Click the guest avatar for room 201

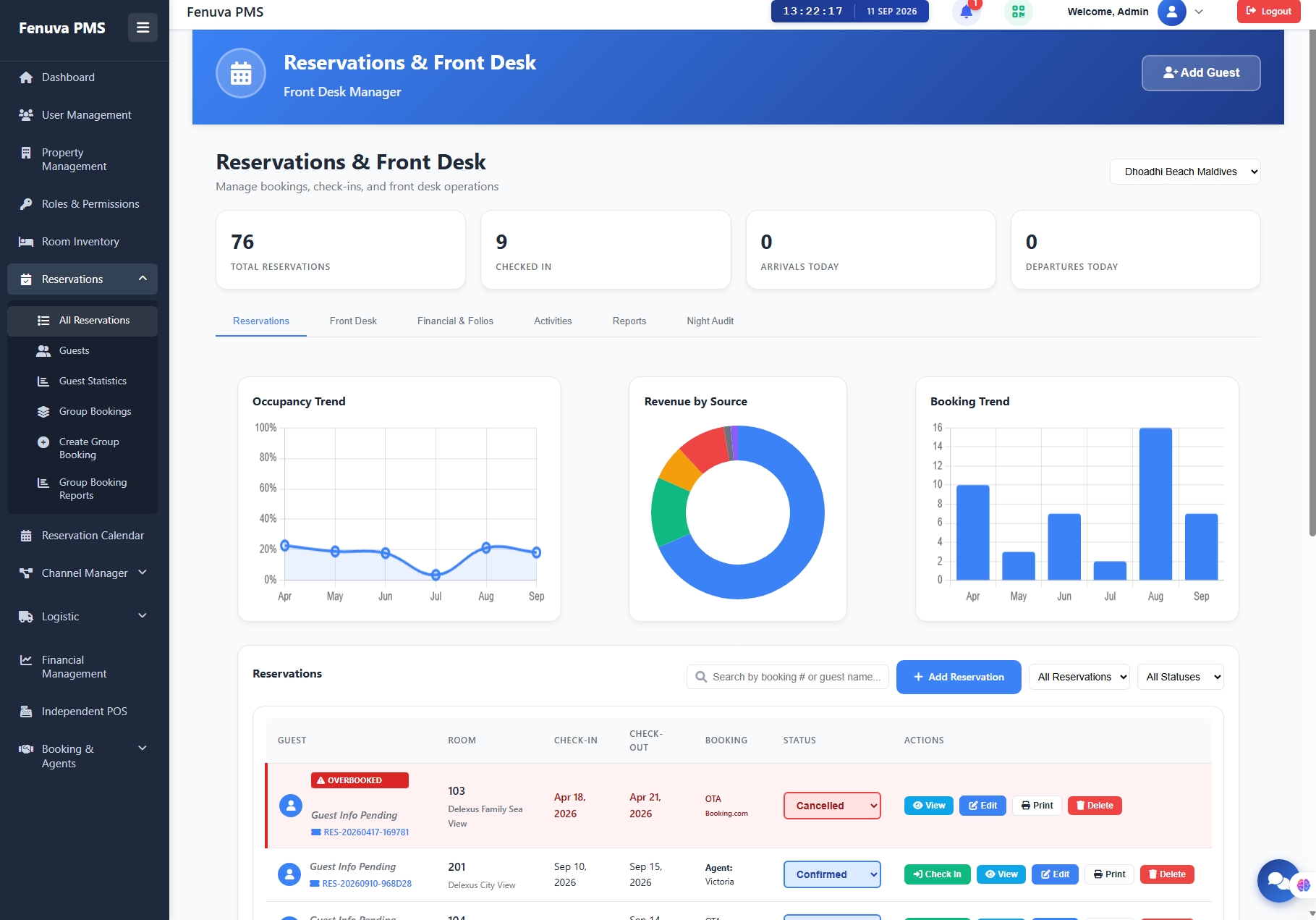click(x=289, y=874)
